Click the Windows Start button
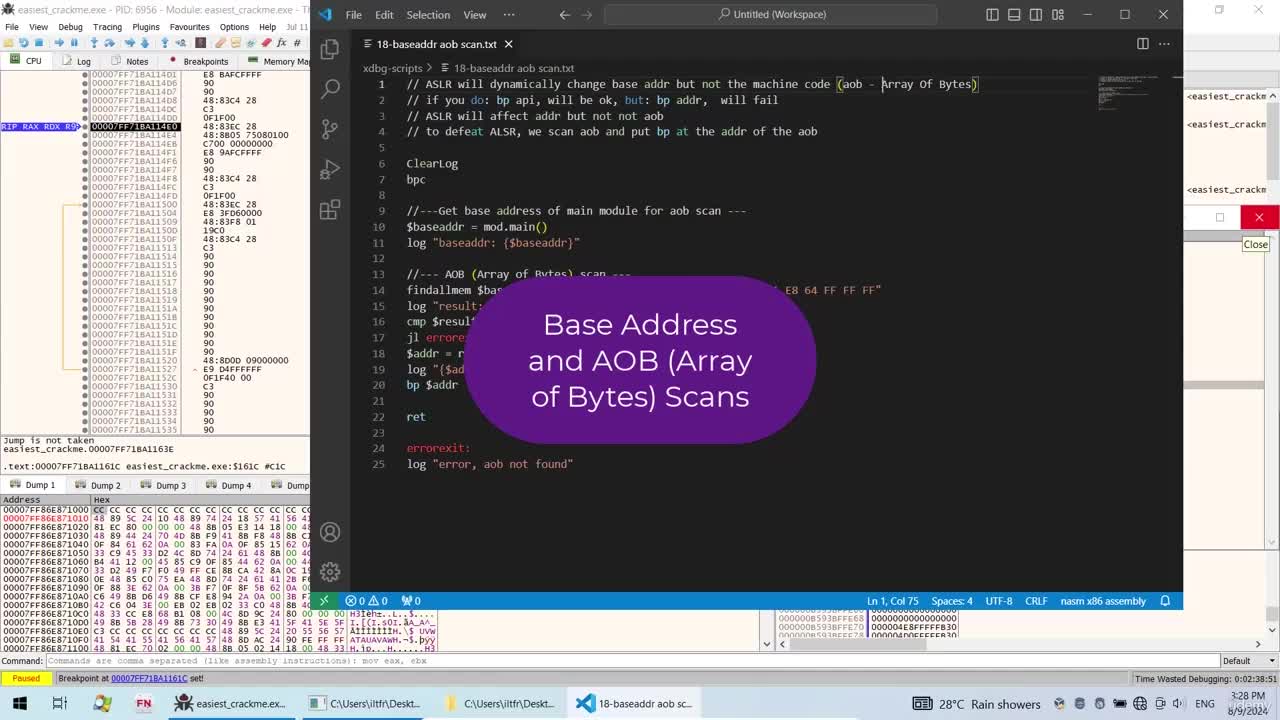 (x=19, y=703)
